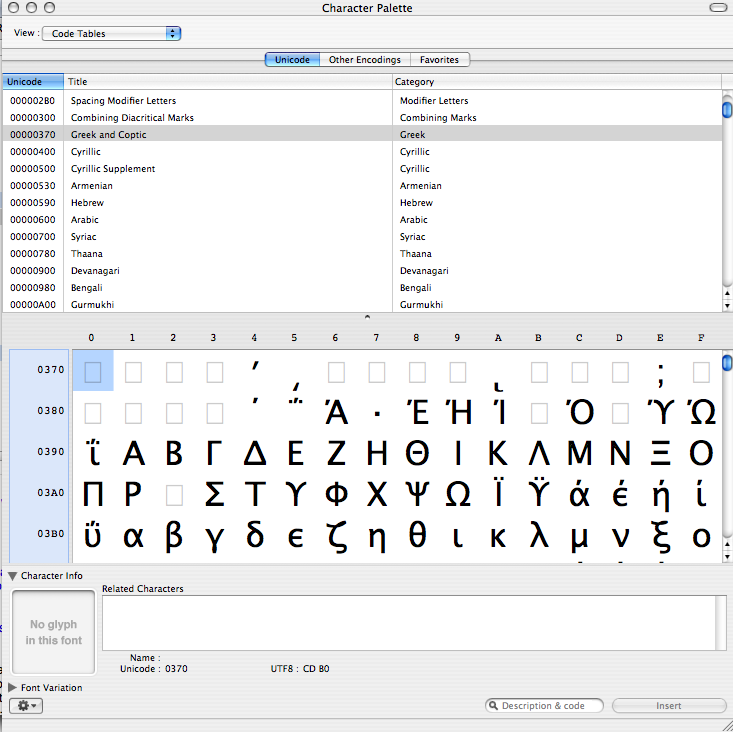Collapse the Character Info disclosure triangle
733x732 pixels.
(x=13, y=576)
